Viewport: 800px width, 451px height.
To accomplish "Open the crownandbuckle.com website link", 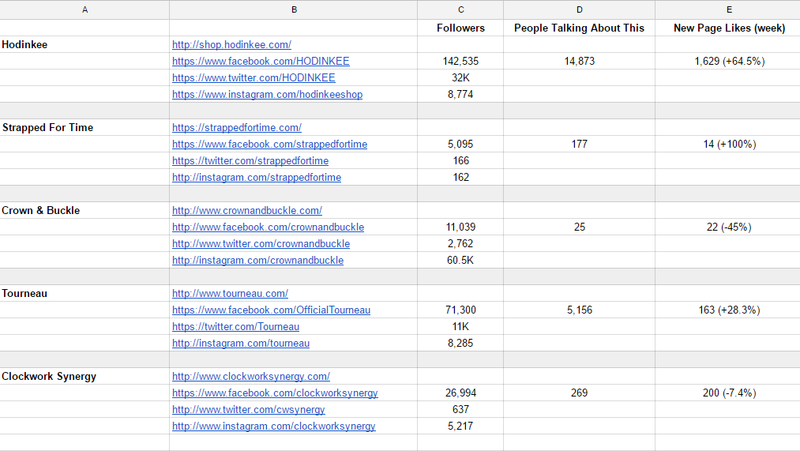I will [247, 211].
